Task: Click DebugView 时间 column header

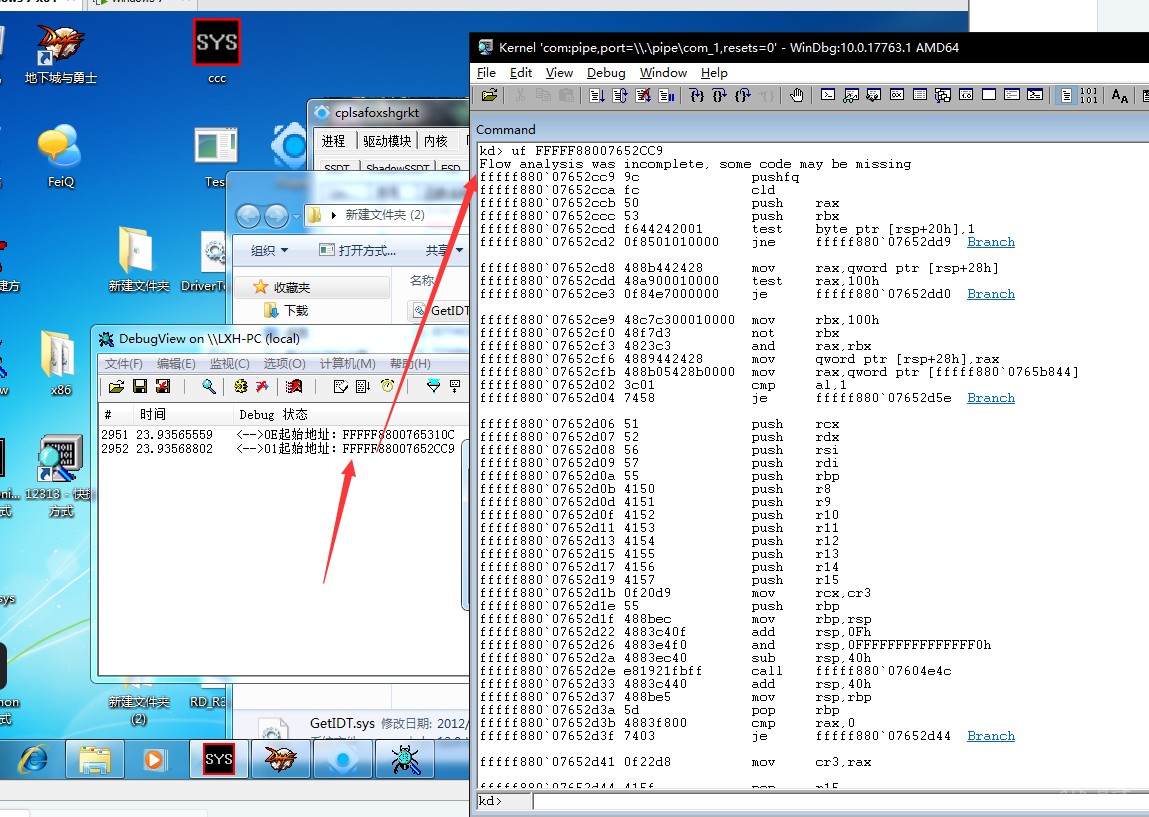Action: [x=182, y=414]
